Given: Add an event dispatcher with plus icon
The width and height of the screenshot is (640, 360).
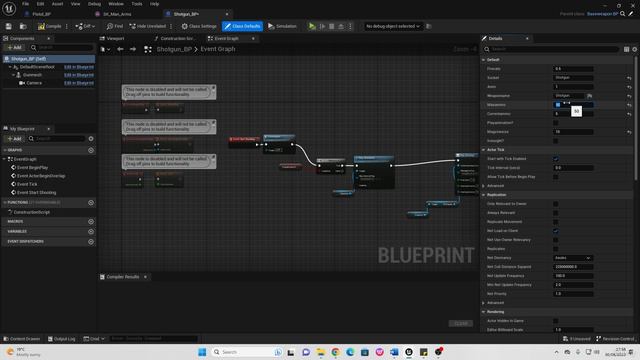Looking at the screenshot, I should pyautogui.click(x=91, y=242).
